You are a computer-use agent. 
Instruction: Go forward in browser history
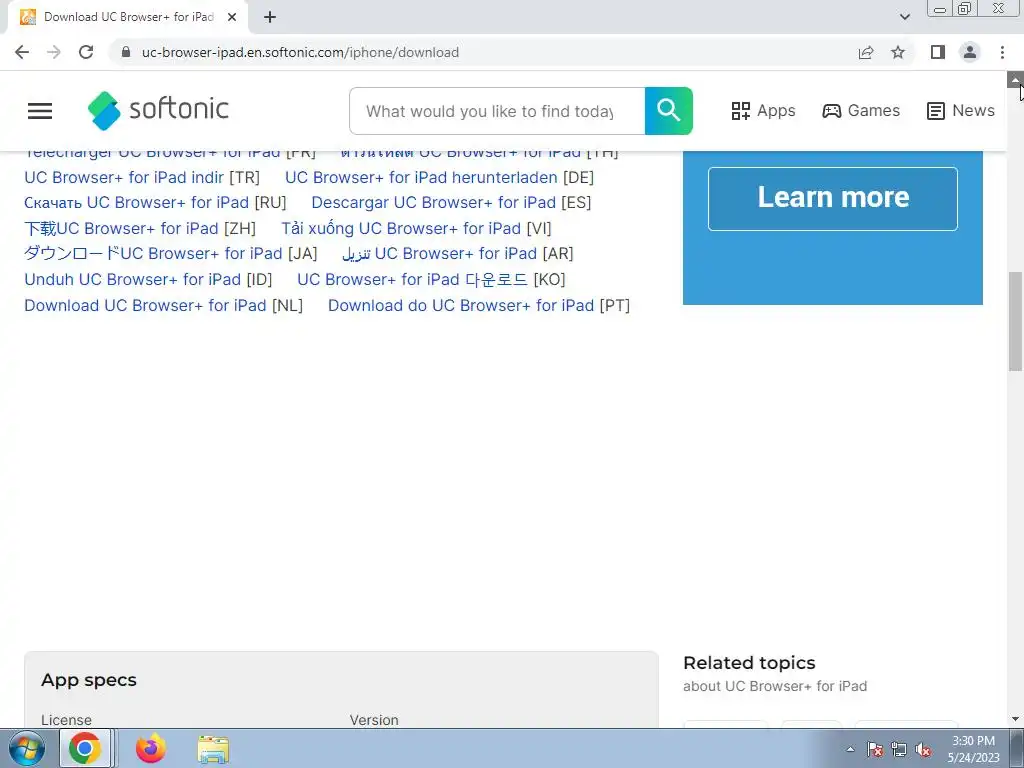[x=54, y=52]
